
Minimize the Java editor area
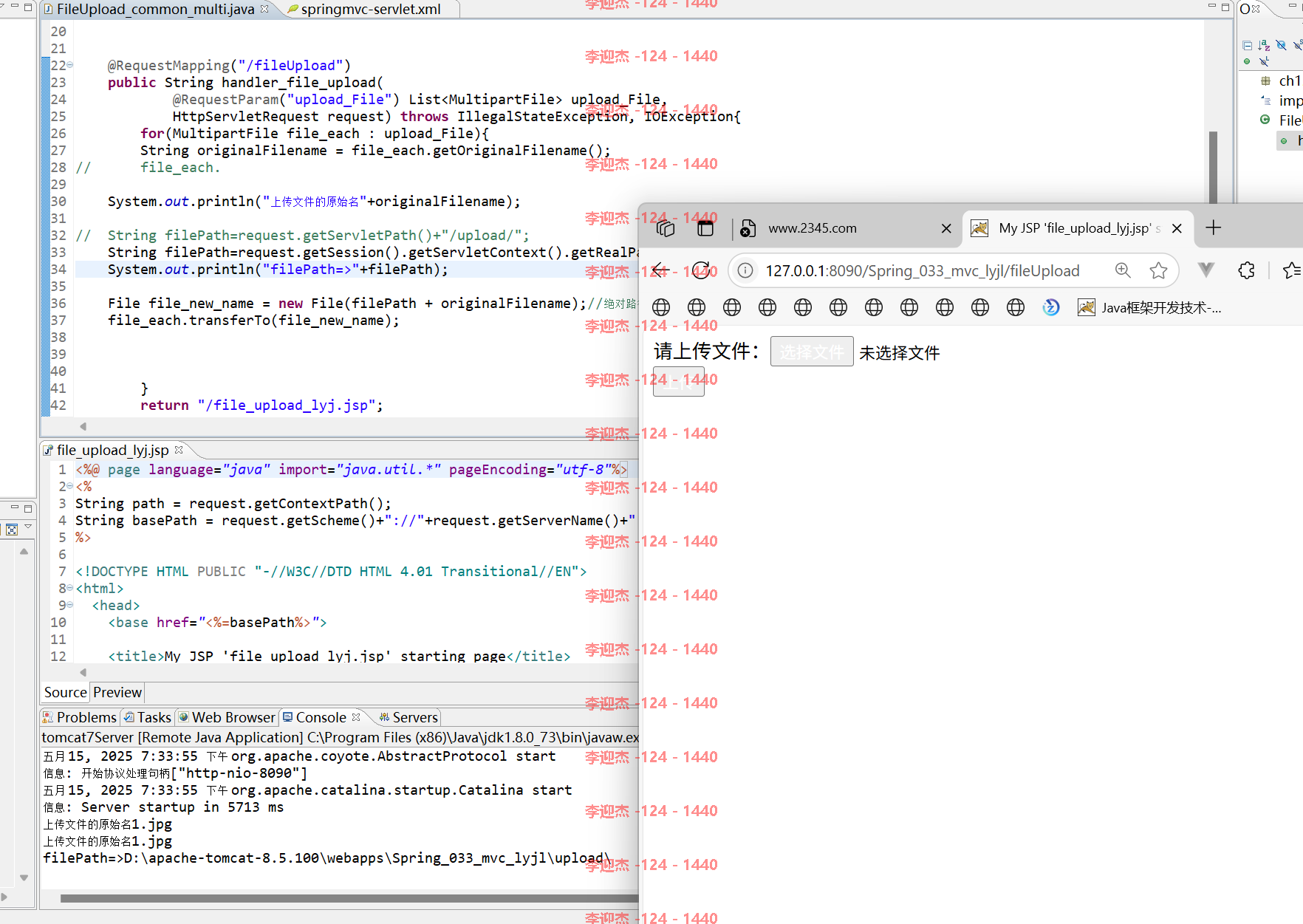(x=1212, y=7)
